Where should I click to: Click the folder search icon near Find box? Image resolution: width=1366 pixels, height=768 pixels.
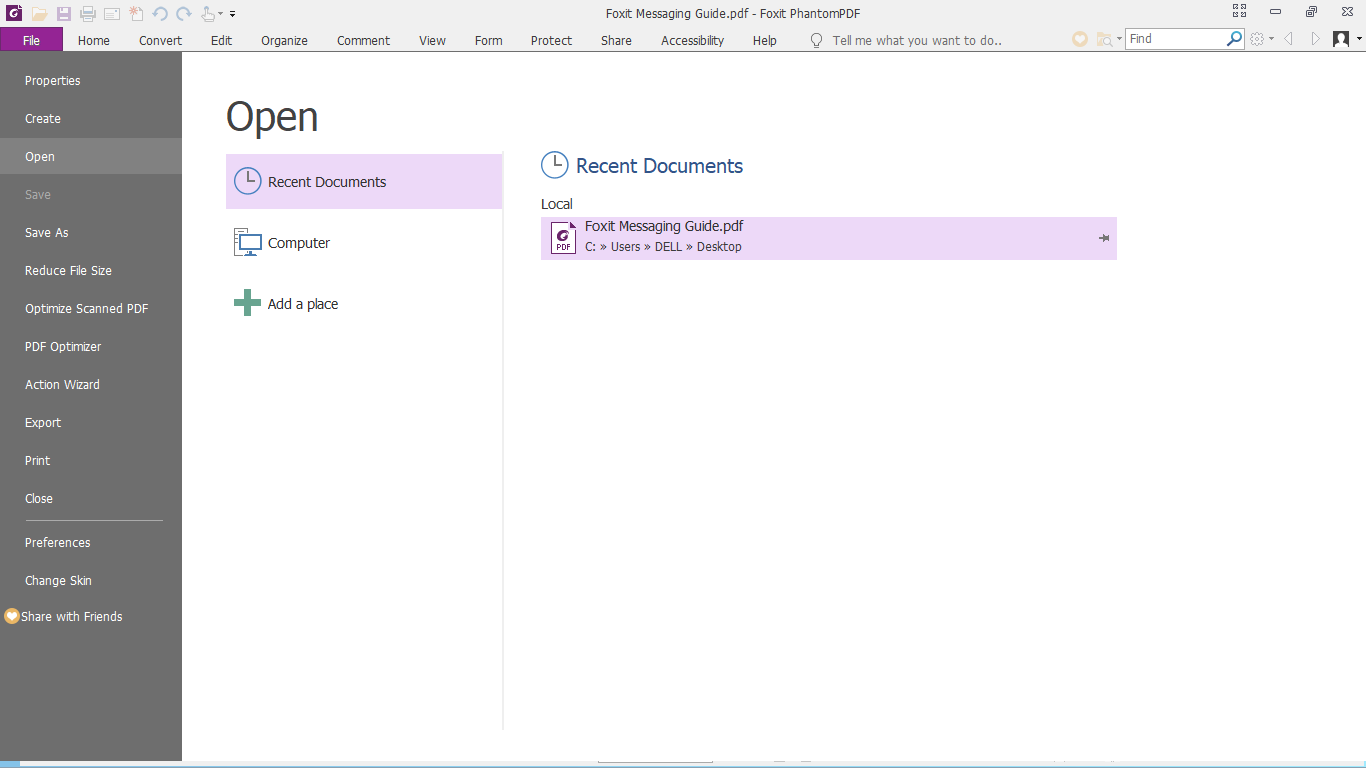click(x=1104, y=39)
